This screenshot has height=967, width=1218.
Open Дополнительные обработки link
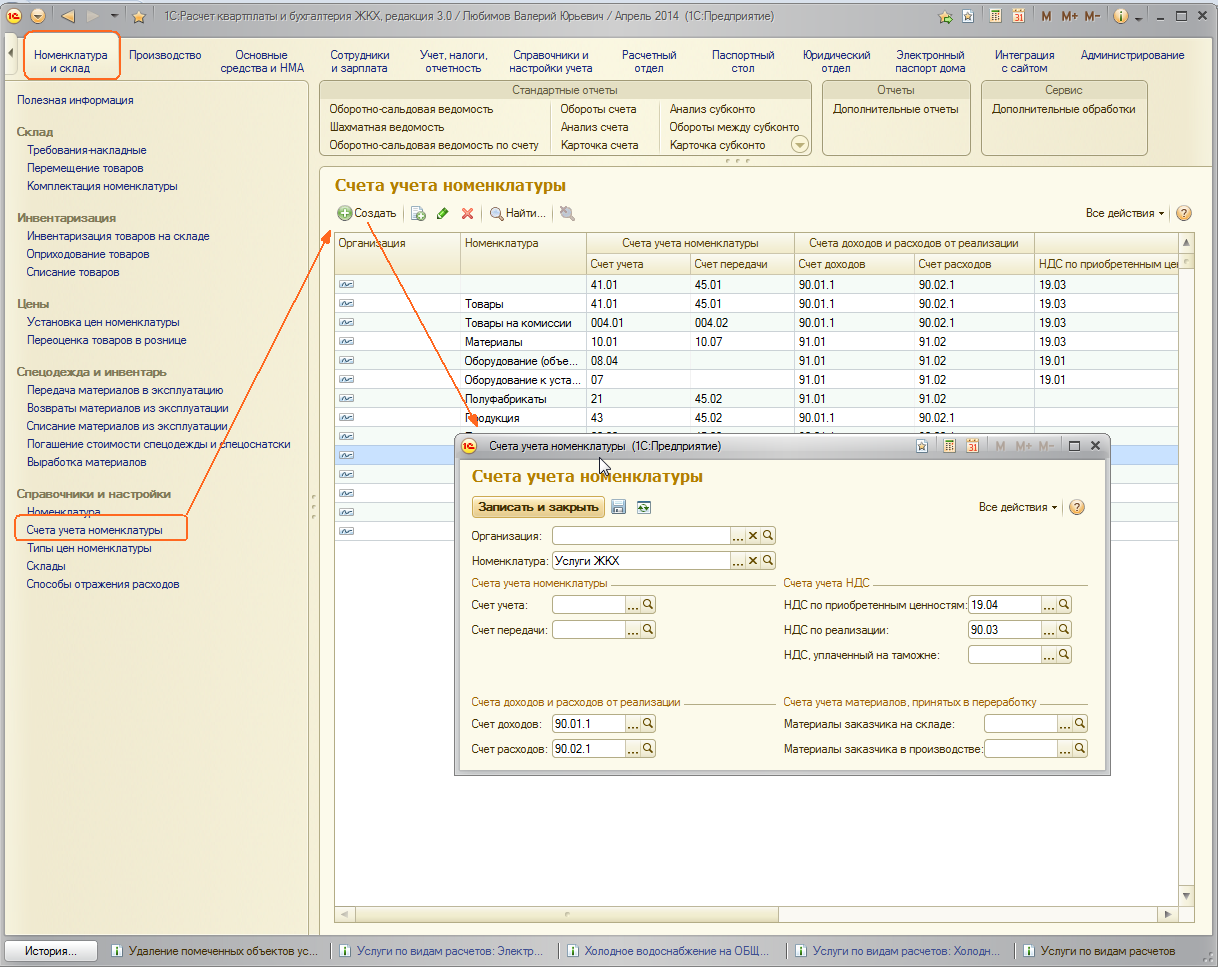[x=1064, y=109]
